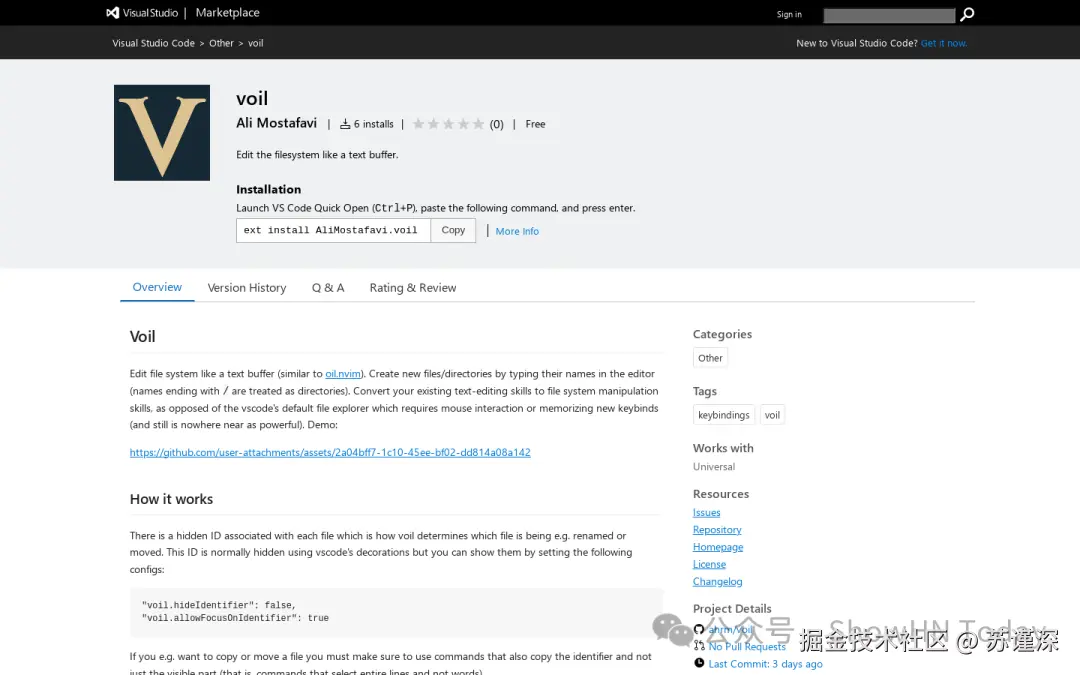This screenshot has height=675, width=1080.
Task: Click Sign in
Action: (x=789, y=14)
